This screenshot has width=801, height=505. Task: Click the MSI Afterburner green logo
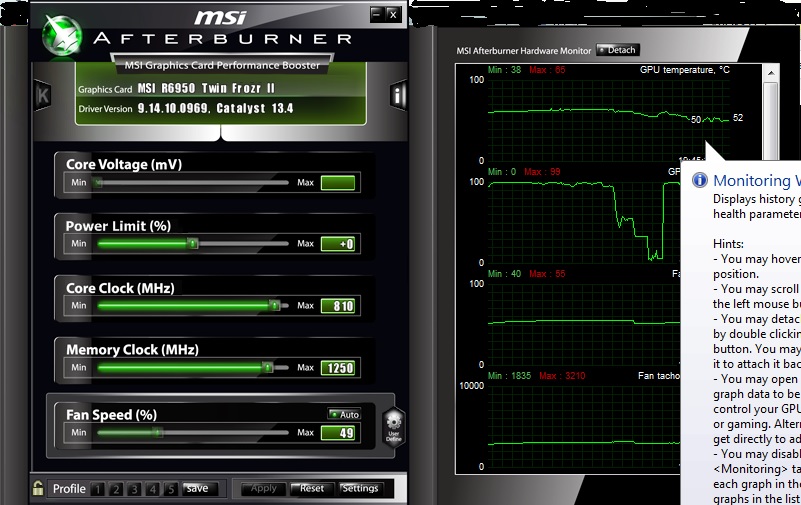click(62, 36)
